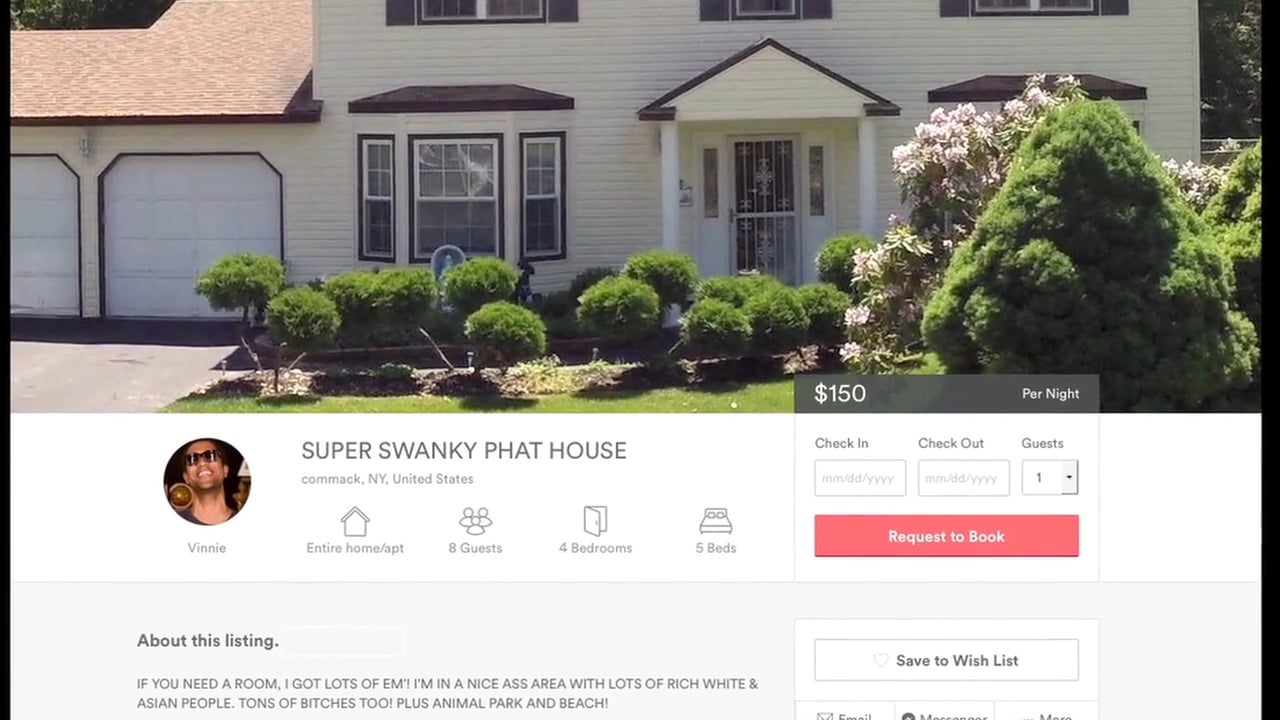Expand the Guests count dropdown
The height and width of the screenshot is (720, 1280).
pyautogui.click(x=1049, y=478)
